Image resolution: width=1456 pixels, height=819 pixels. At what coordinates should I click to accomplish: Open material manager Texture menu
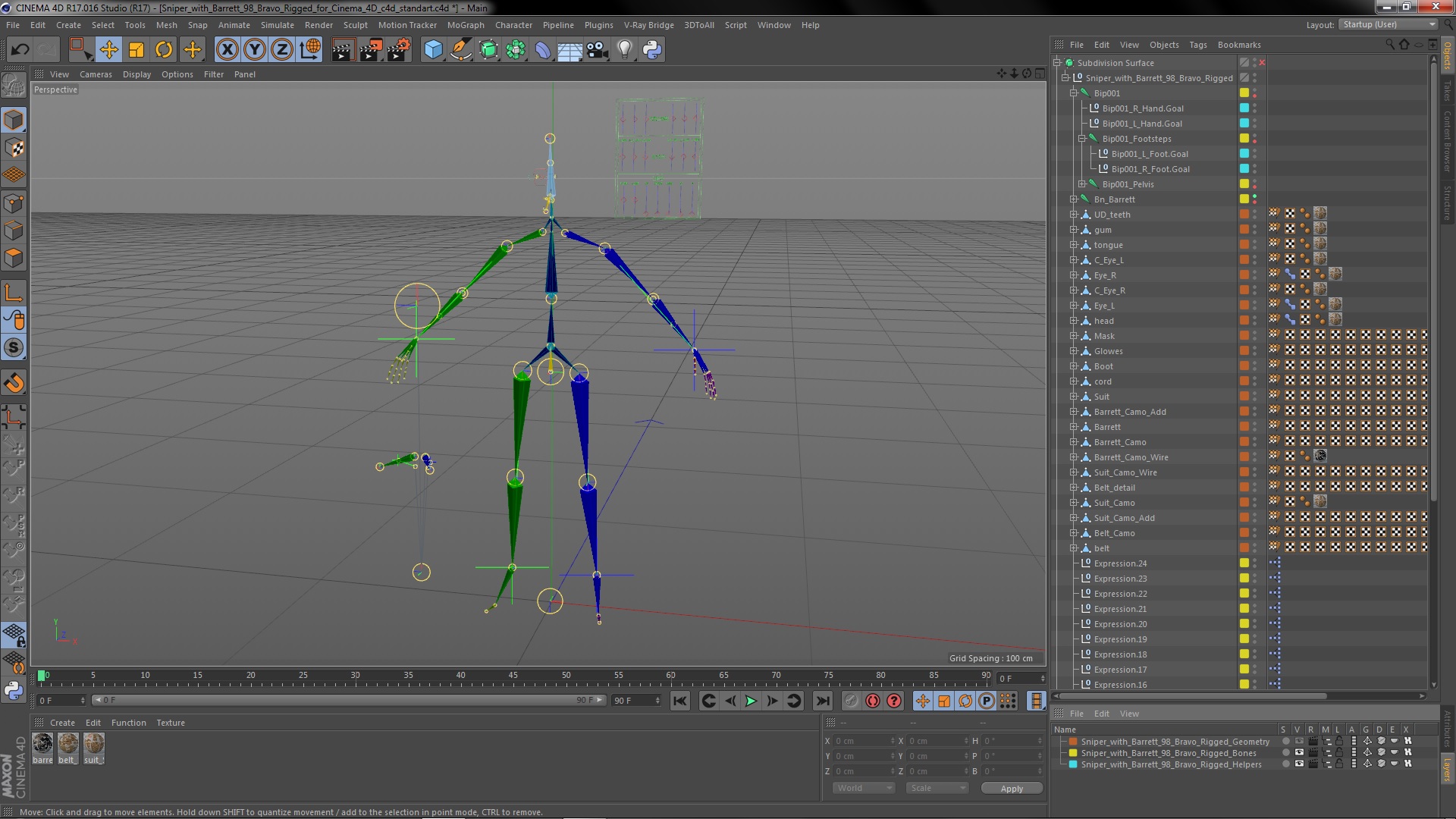(170, 723)
